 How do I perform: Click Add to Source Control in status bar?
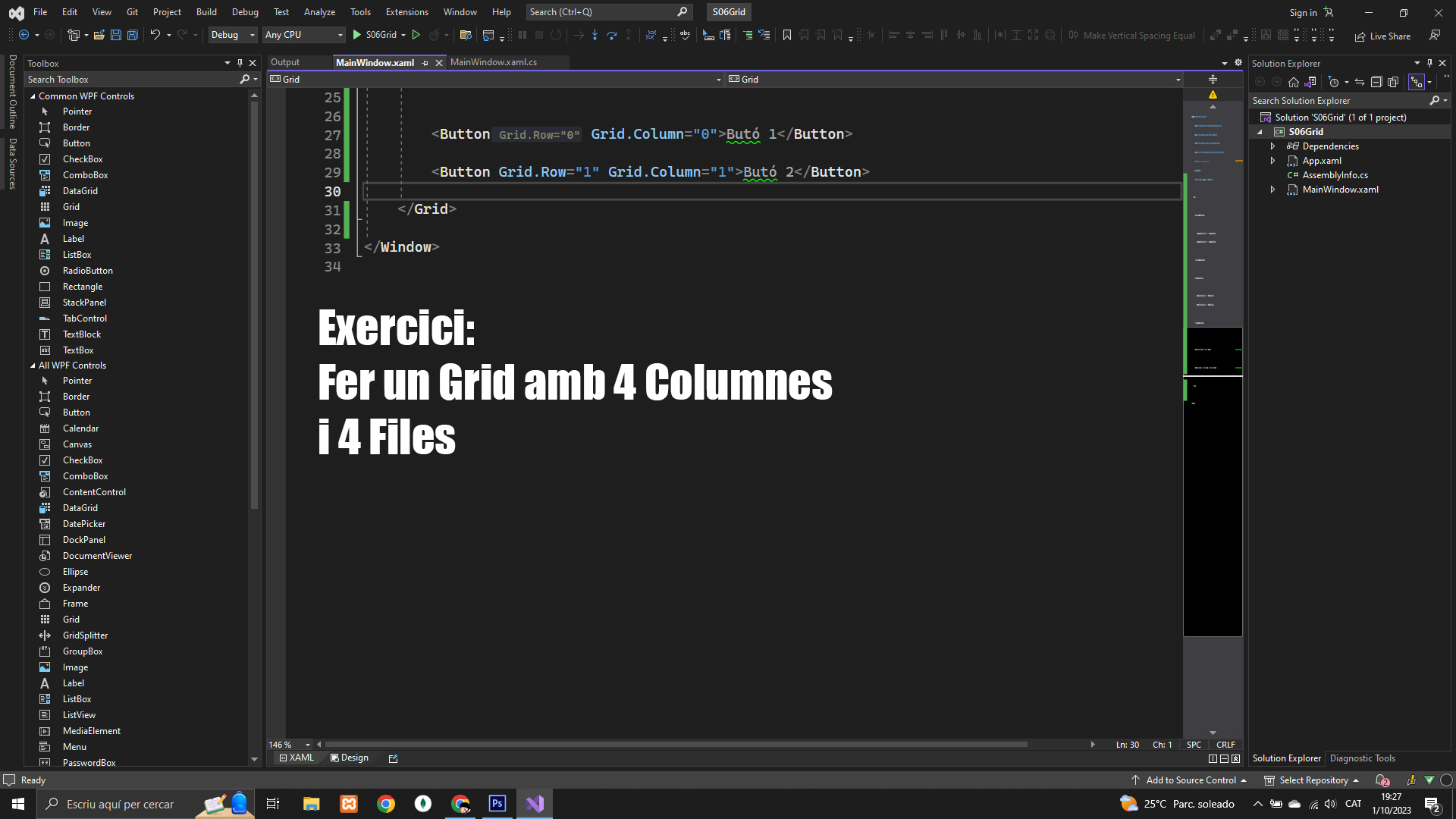(x=1190, y=780)
